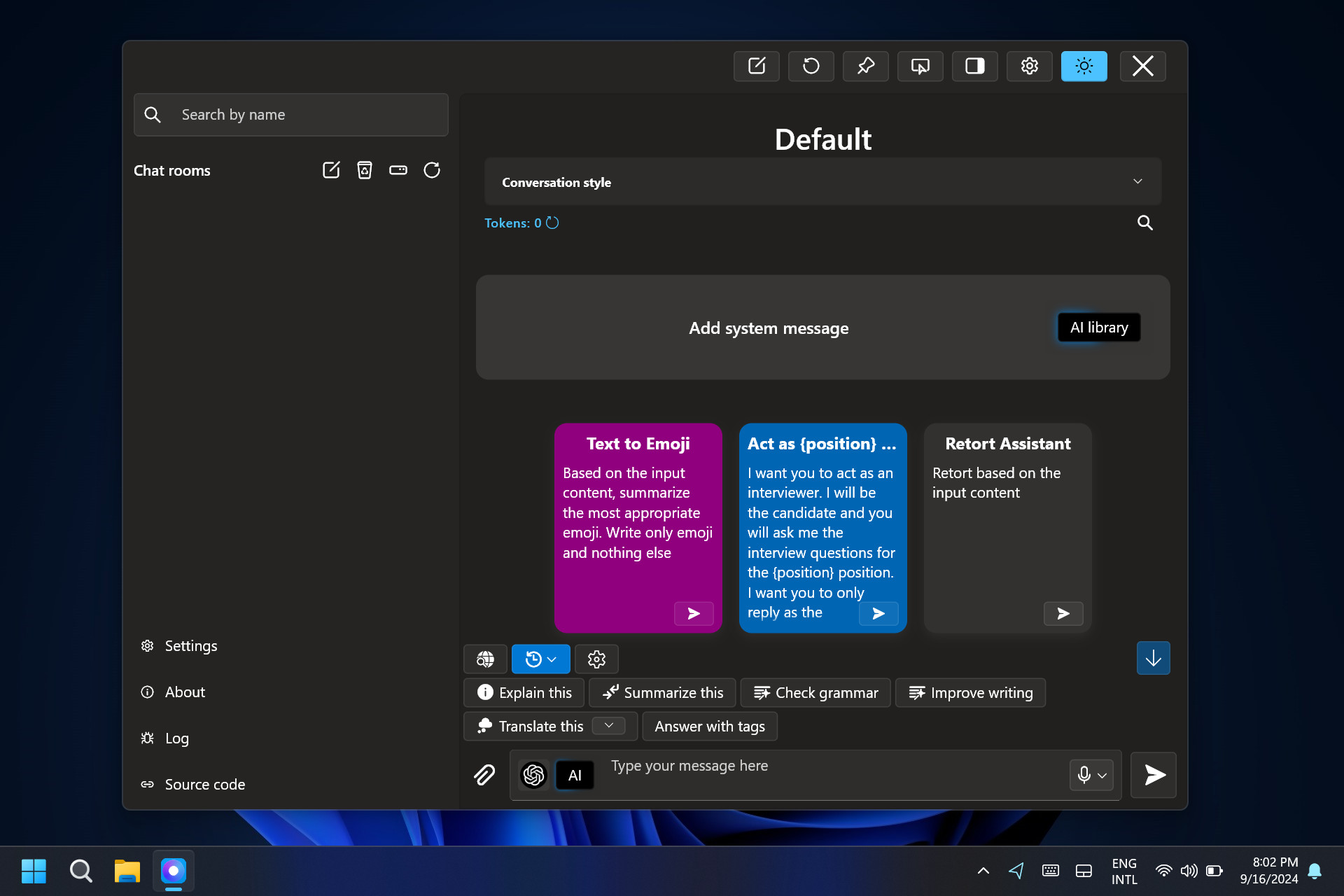Screen dimensions: 1344x896
Task: Click the Summarize this button
Action: pyautogui.click(x=662, y=692)
